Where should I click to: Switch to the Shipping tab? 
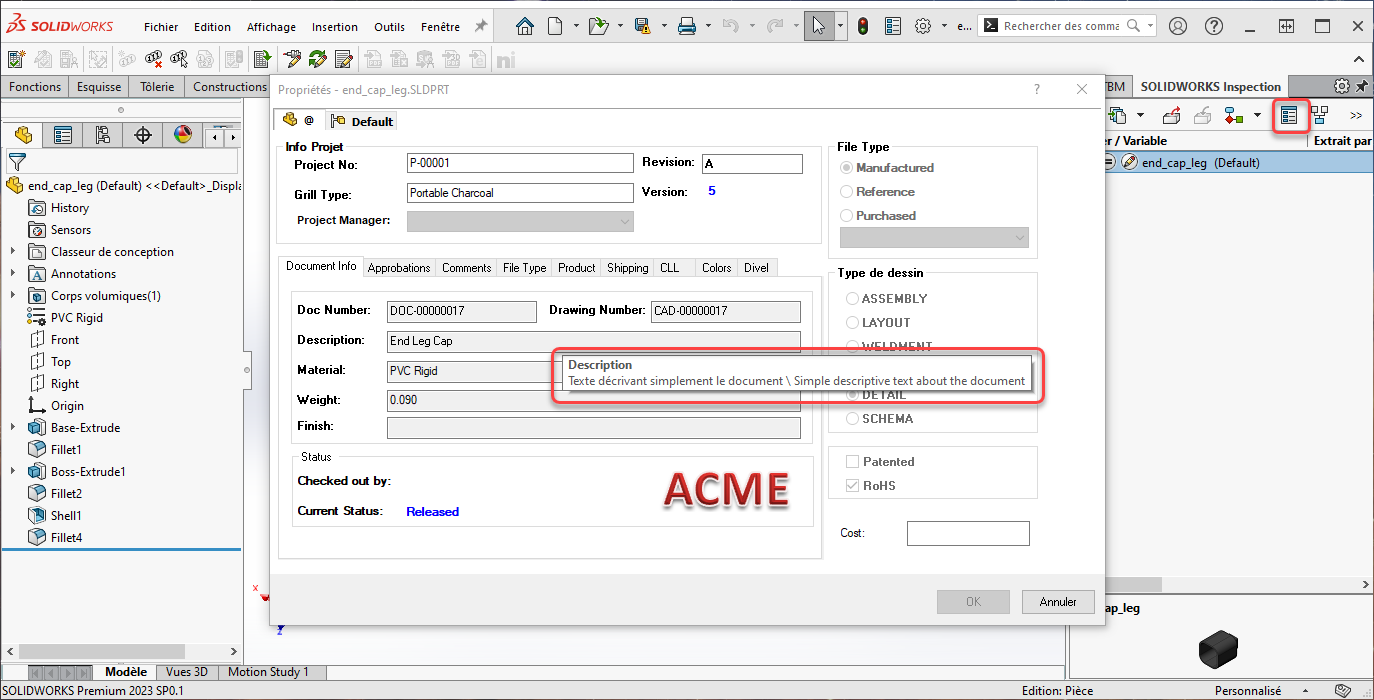pos(628,268)
